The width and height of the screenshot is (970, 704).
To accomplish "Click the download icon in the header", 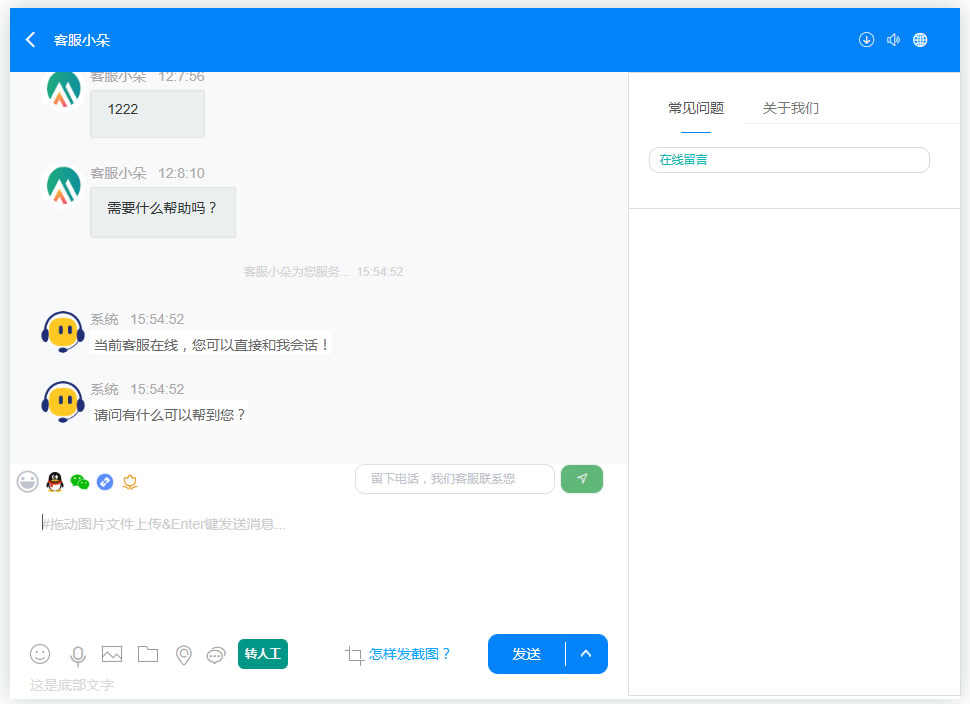I will [x=866, y=40].
